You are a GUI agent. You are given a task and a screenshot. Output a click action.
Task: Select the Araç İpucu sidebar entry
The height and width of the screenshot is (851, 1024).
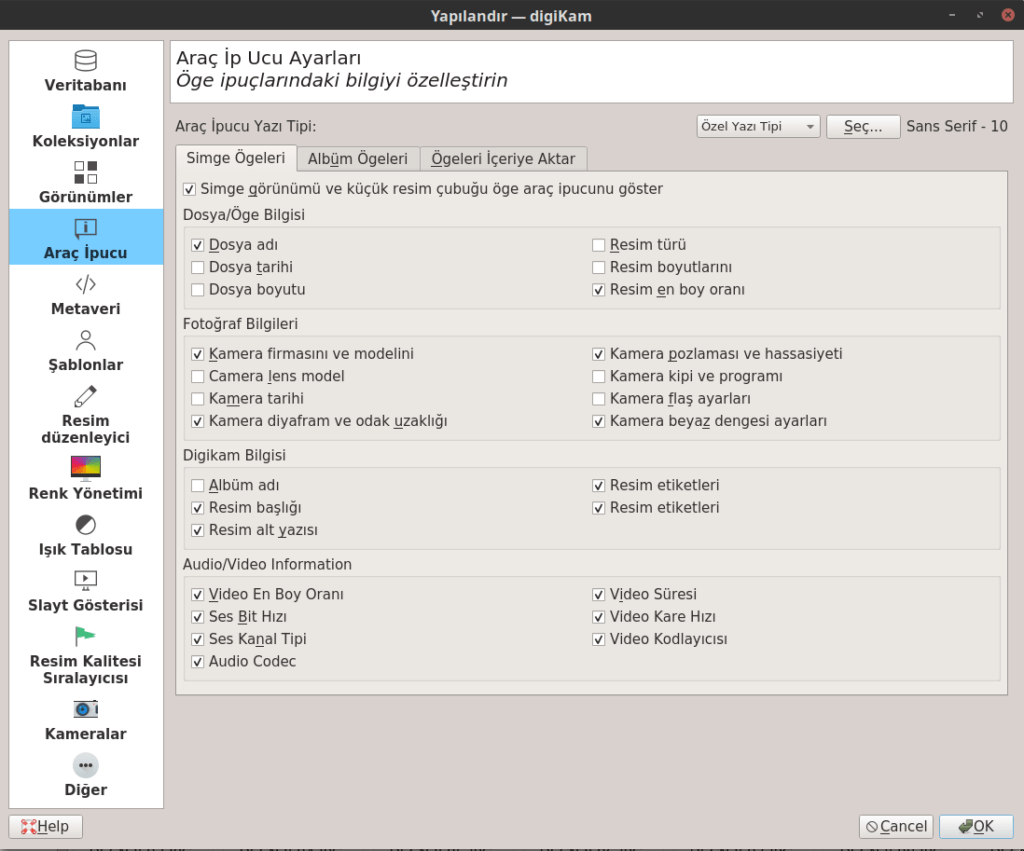(86, 237)
